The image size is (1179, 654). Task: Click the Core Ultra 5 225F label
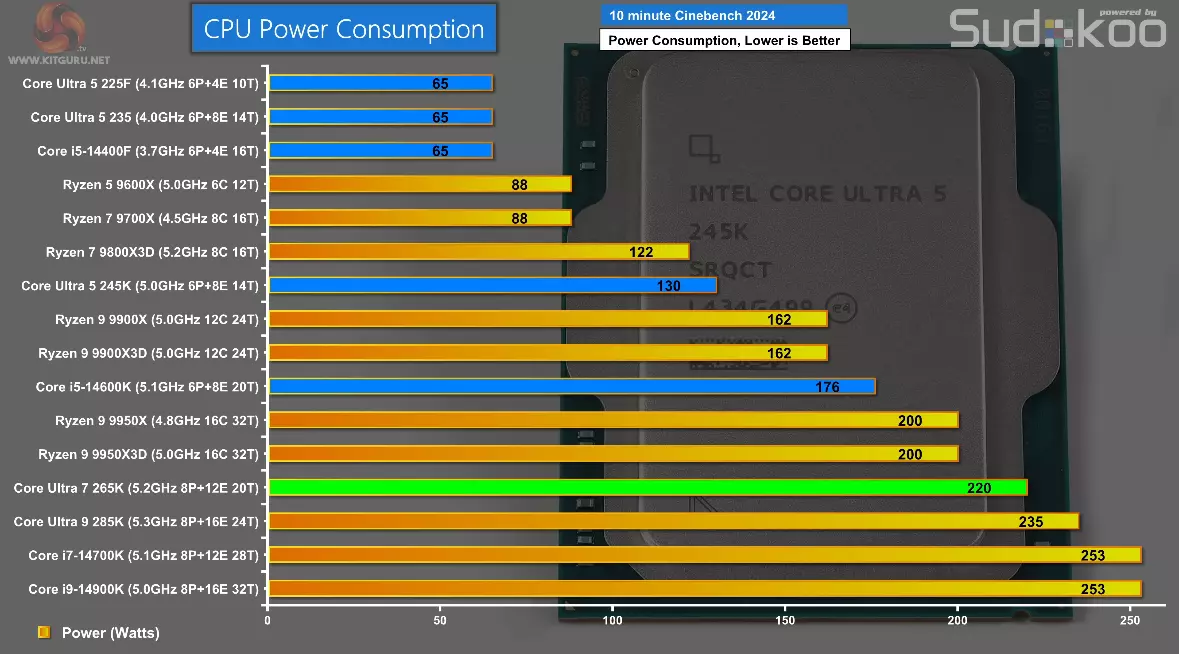[140, 83]
